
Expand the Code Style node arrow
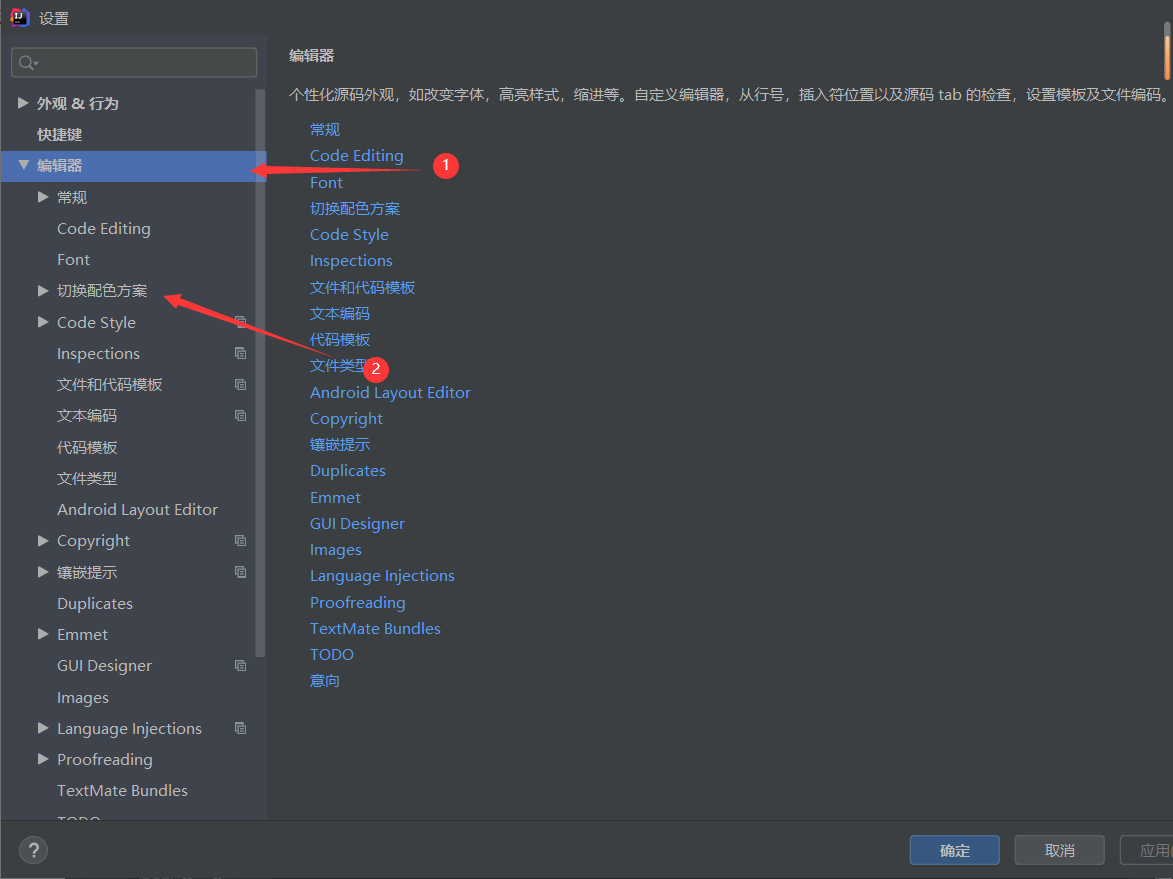[43, 322]
